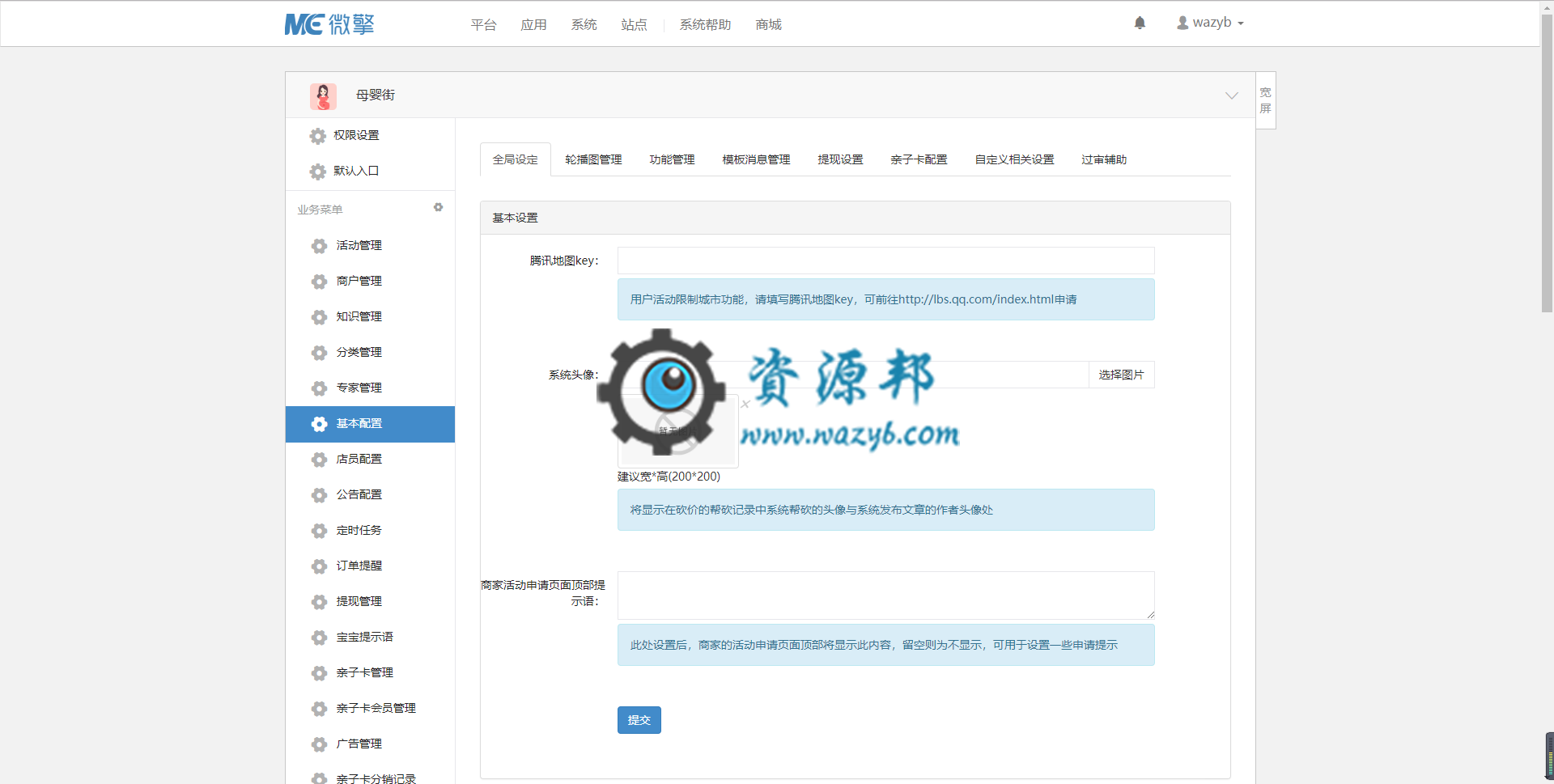Focus the 腾讯地图key input field

885,261
